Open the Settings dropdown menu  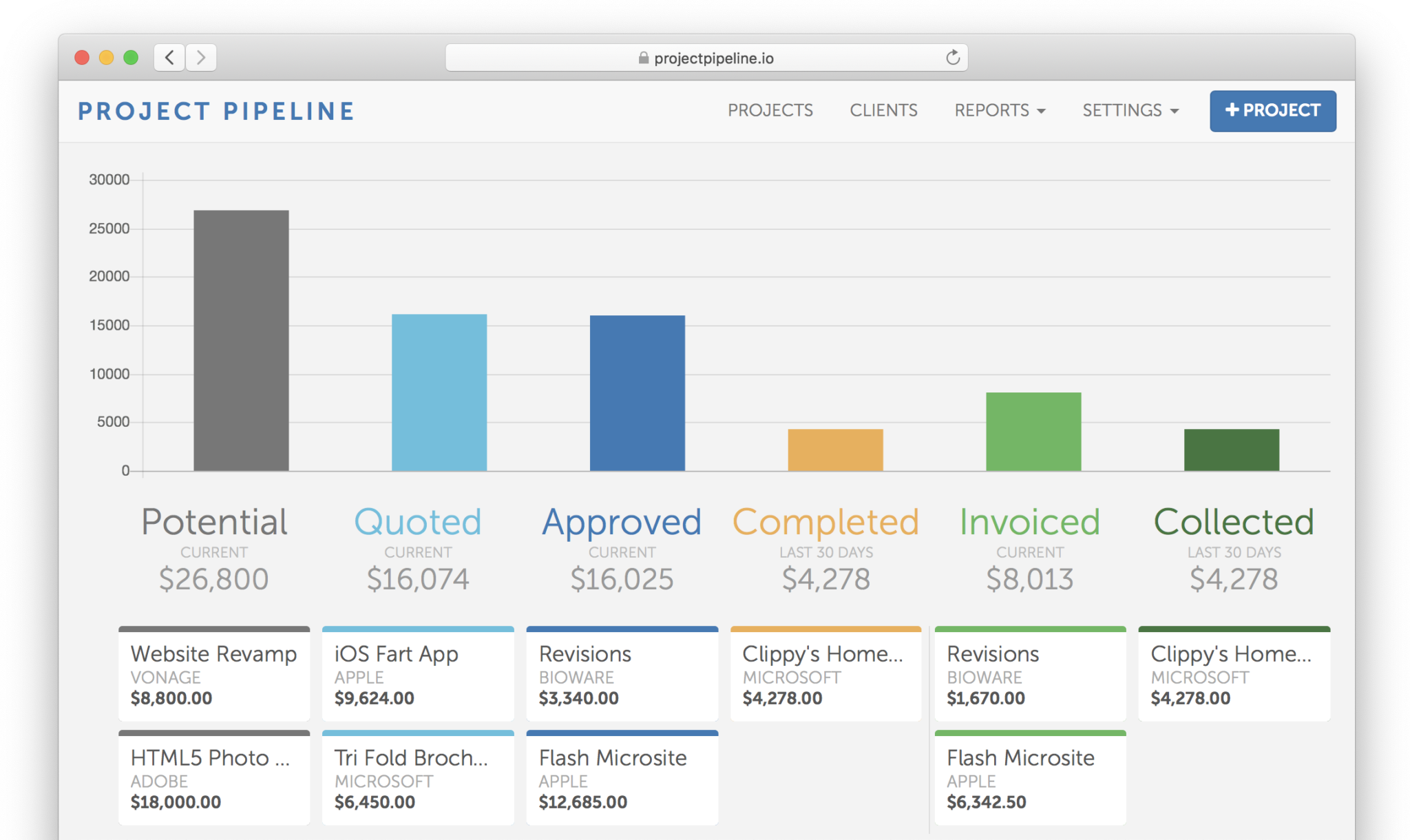1130,110
